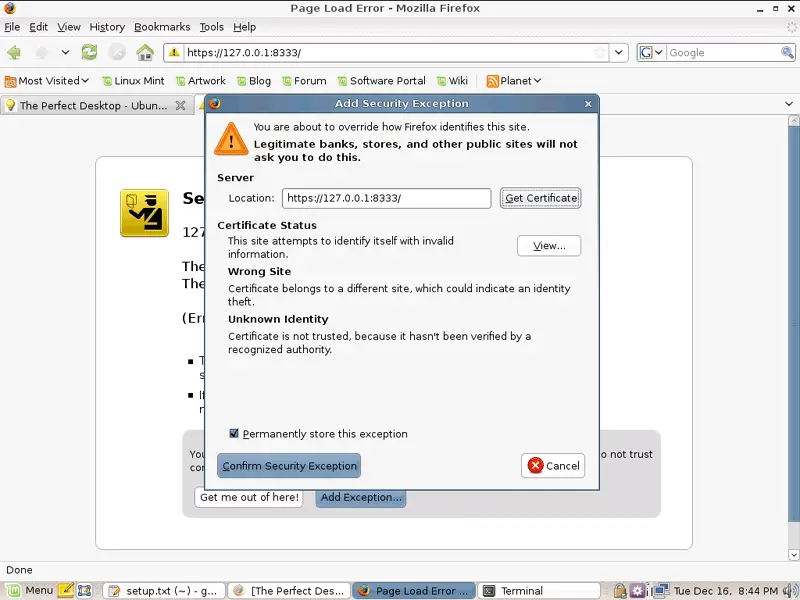
Task: Click the server Location input field
Action: tap(387, 198)
